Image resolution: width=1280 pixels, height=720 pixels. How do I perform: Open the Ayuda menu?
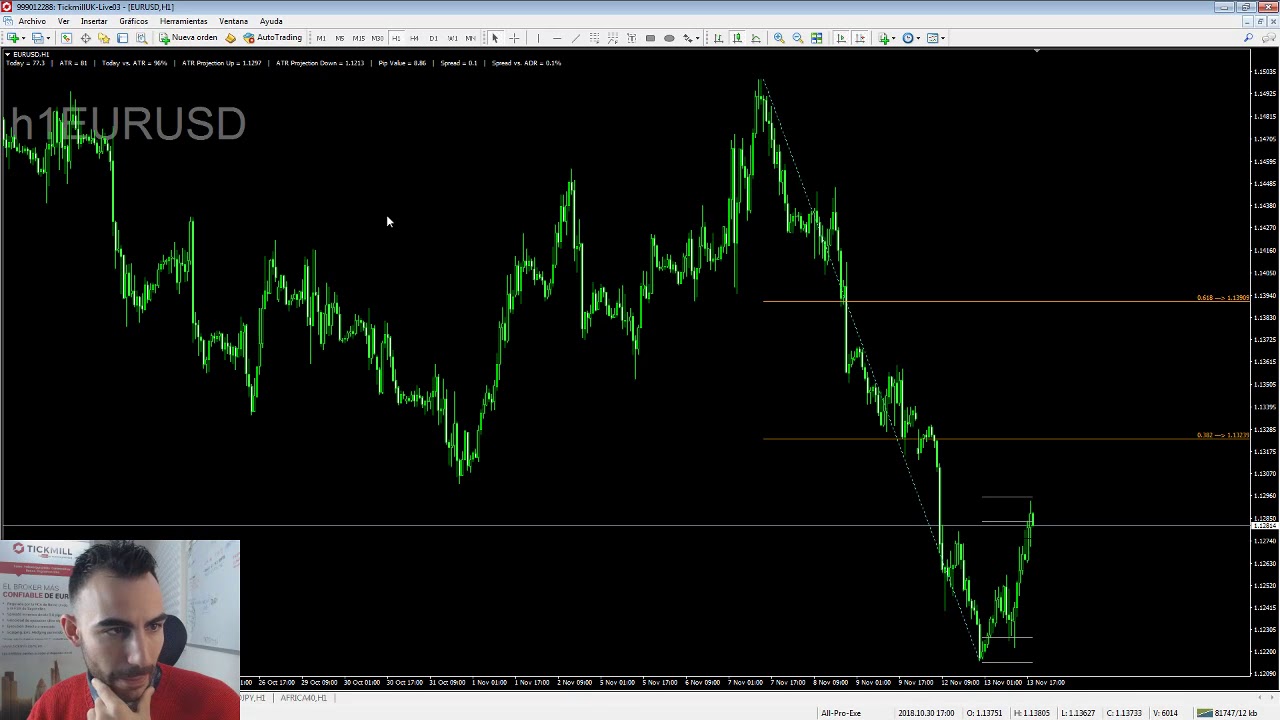tap(271, 21)
